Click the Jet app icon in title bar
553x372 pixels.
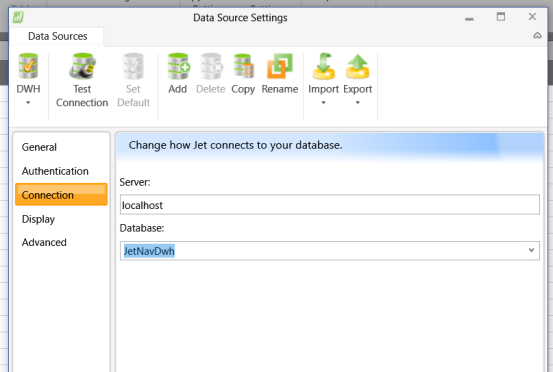click(x=18, y=17)
